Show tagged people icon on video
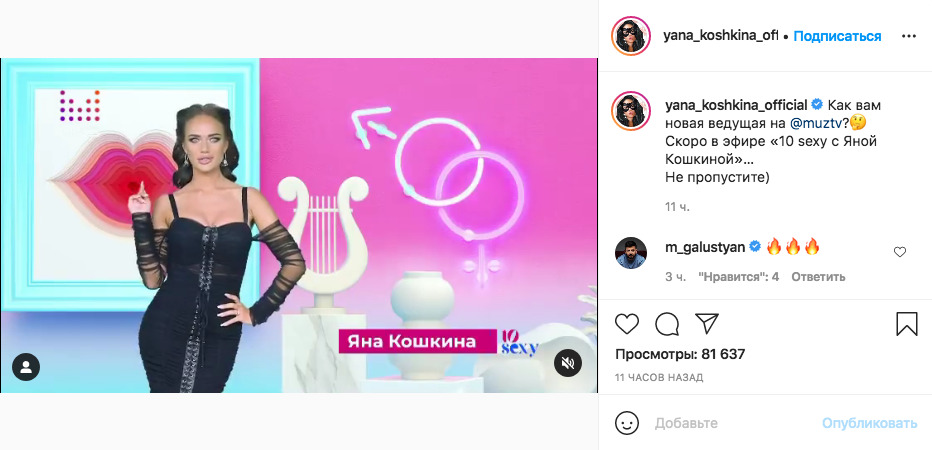Screen dimensions: 932x450 26,367
